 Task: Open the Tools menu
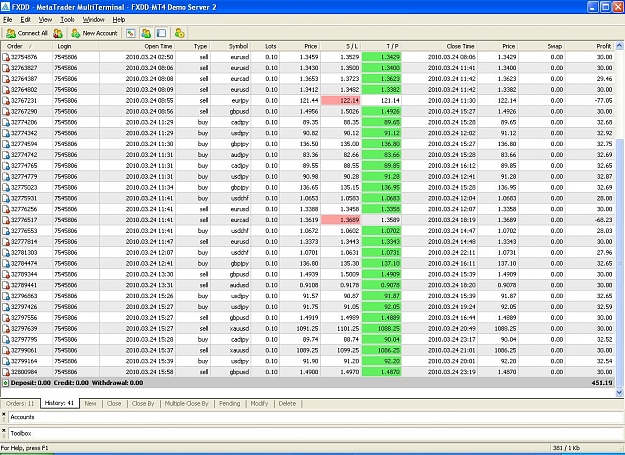(67, 20)
